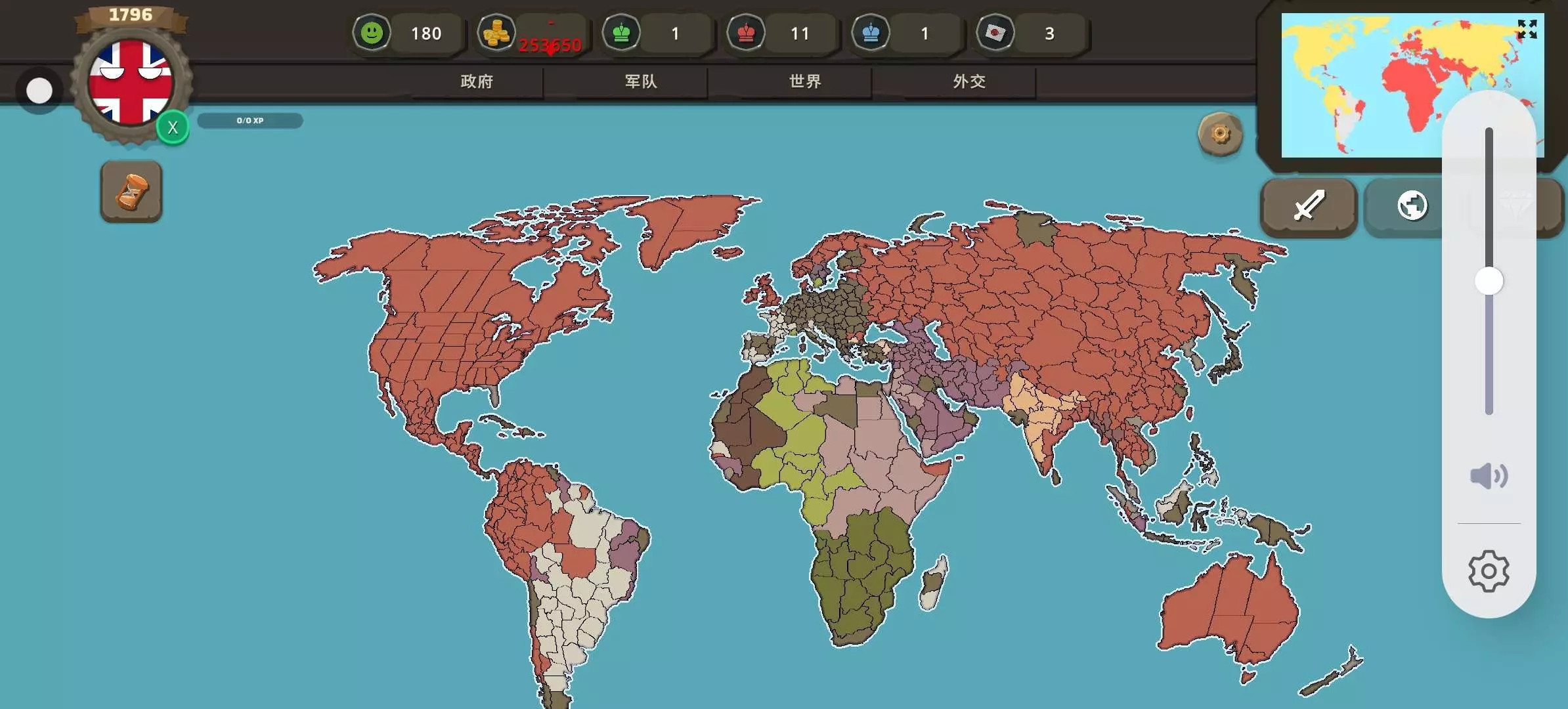The width and height of the screenshot is (1568, 709).
Task: Click the gold coins treasury icon
Action: point(496,33)
